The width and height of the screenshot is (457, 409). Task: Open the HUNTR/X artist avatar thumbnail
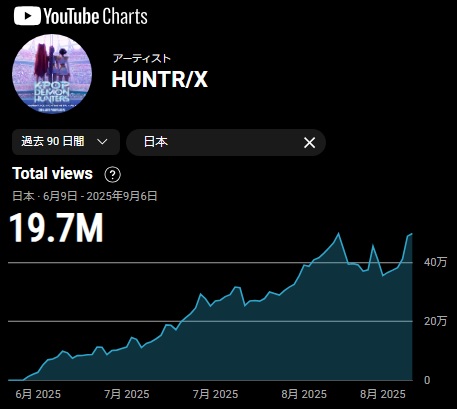(52, 74)
